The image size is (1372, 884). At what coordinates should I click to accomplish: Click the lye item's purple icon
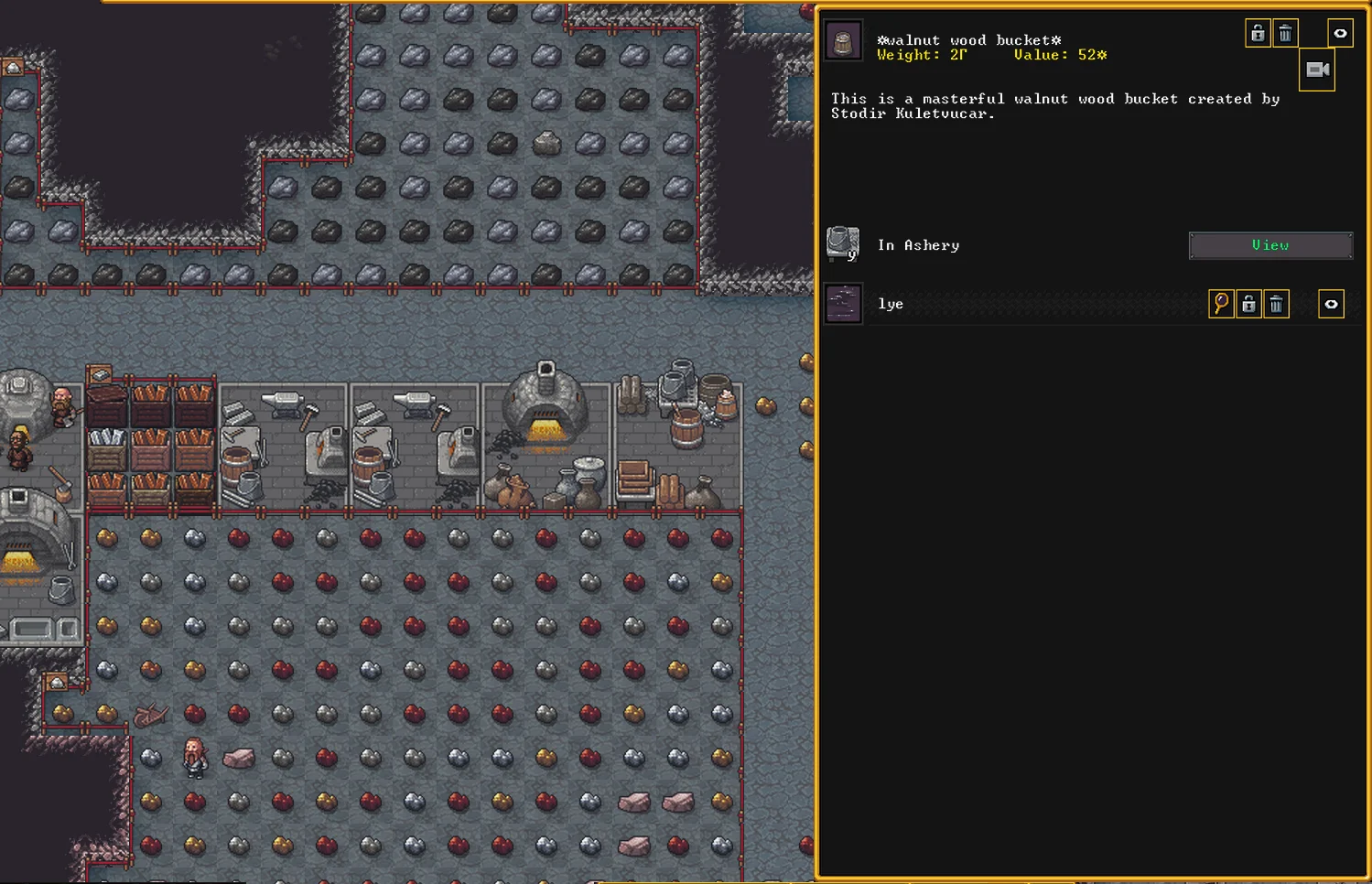(x=843, y=304)
